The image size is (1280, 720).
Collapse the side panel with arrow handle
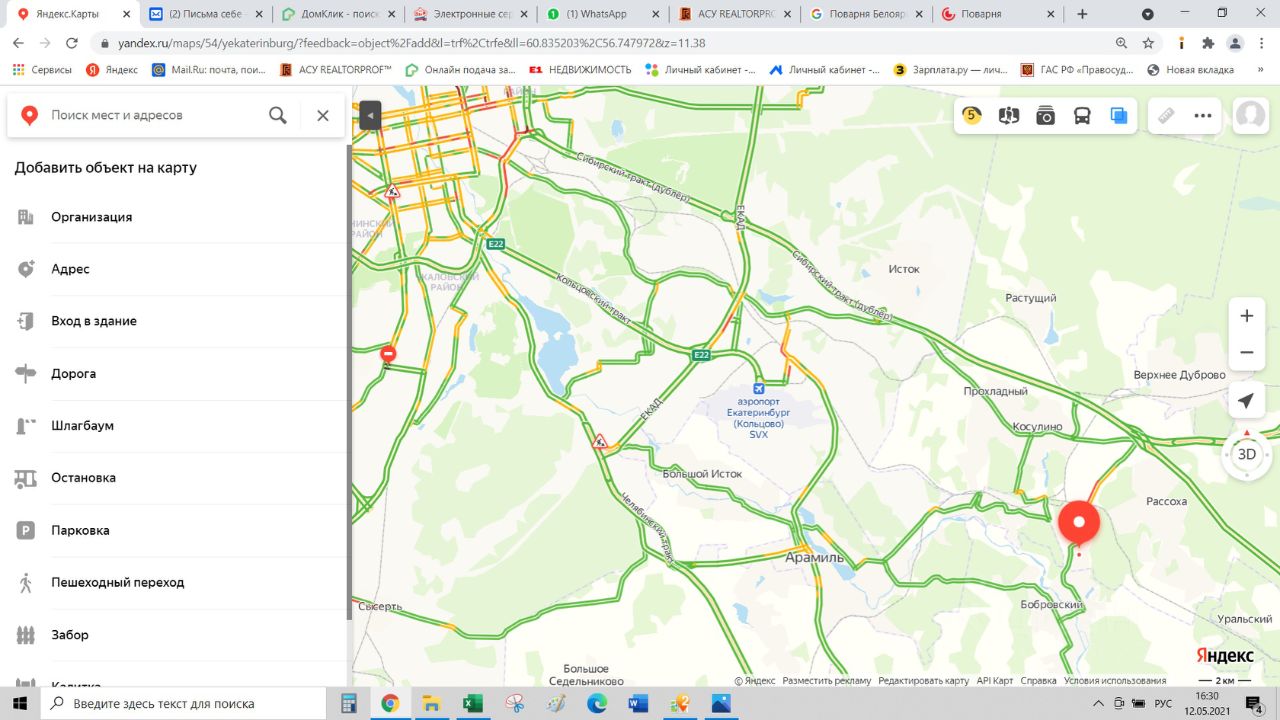(370, 116)
